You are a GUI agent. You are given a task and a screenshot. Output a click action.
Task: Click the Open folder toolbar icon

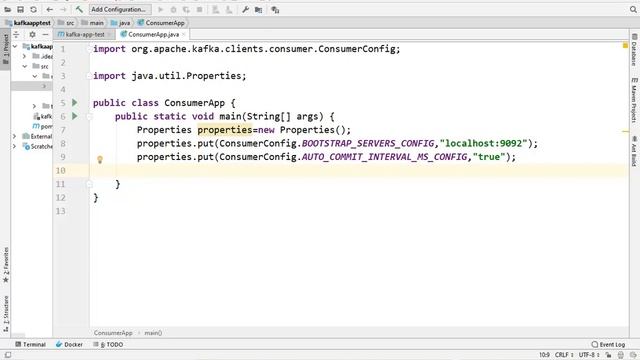tap(7, 9)
